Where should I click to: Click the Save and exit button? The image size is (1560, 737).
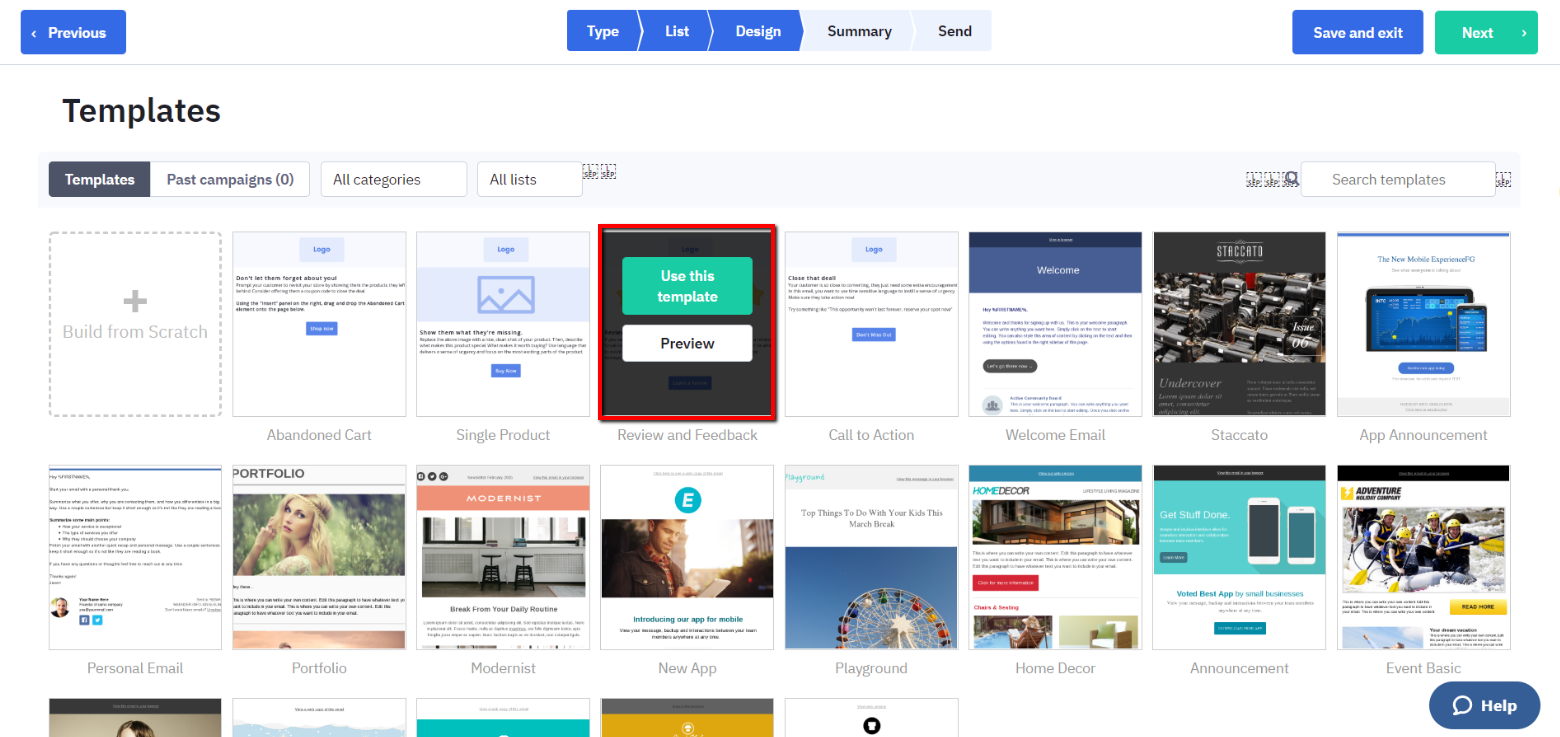click(x=1357, y=31)
